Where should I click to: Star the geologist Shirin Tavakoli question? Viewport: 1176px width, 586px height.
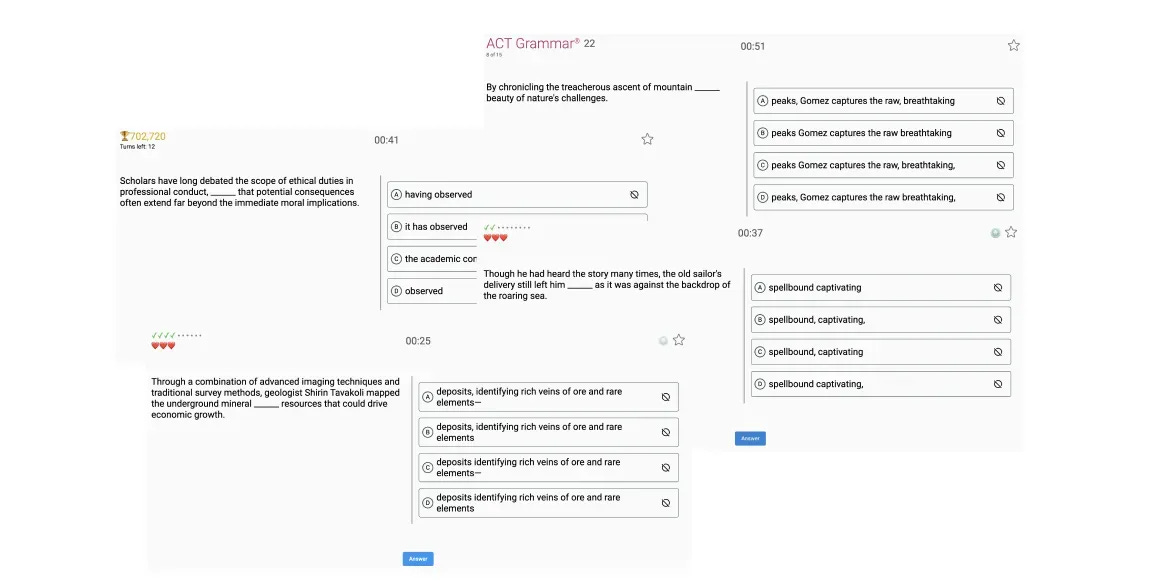[679, 341]
